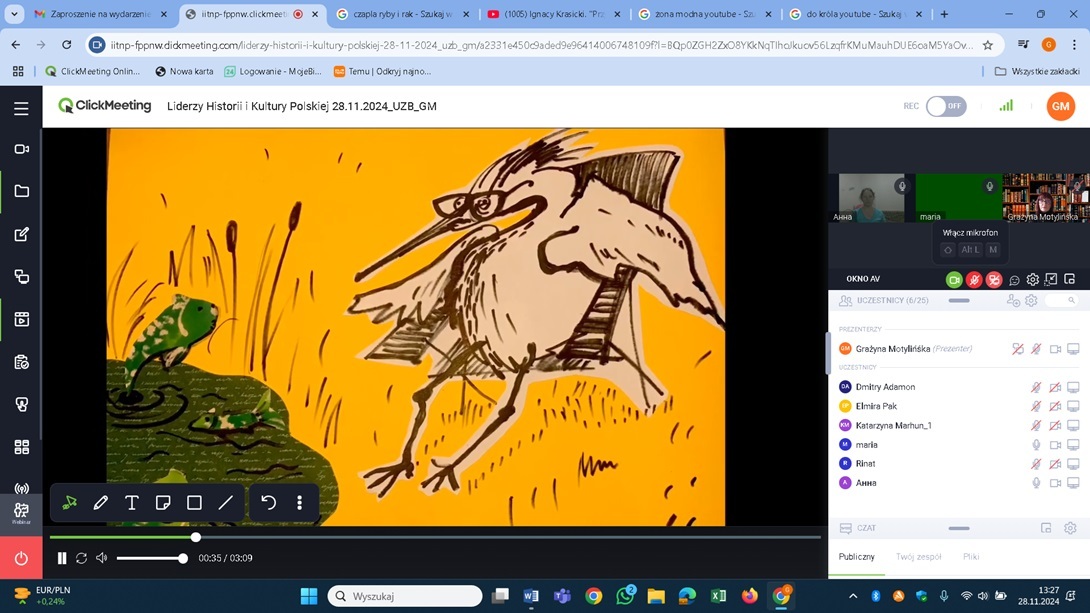Image resolution: width=1090 pixels, height=613 pixels.
Task: Switch to the czapla ryby i rak tab
Action: click(402, 14)
